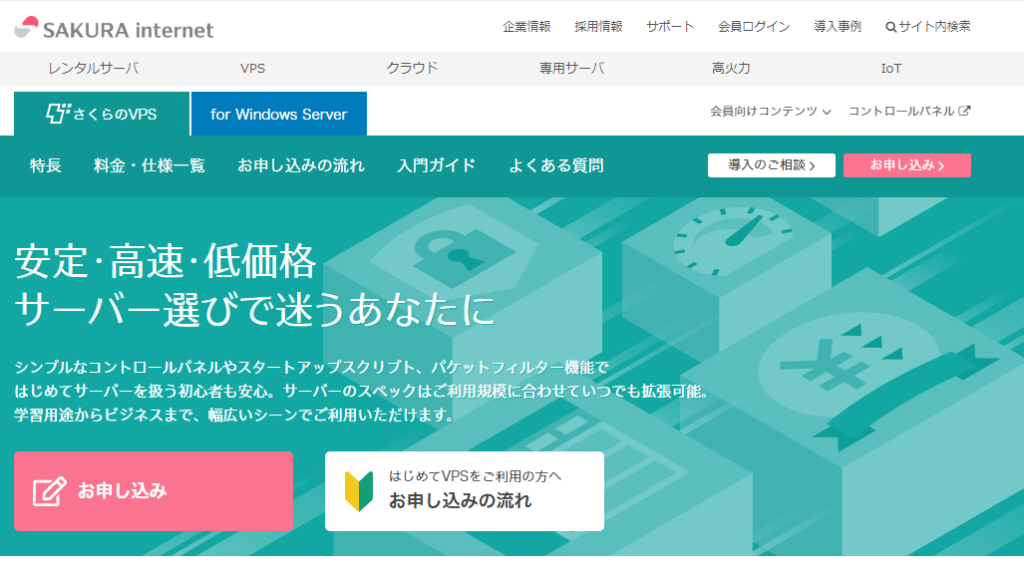
Task: Click the pencil edit icon on お申し込み
Action: pos(49,491)
